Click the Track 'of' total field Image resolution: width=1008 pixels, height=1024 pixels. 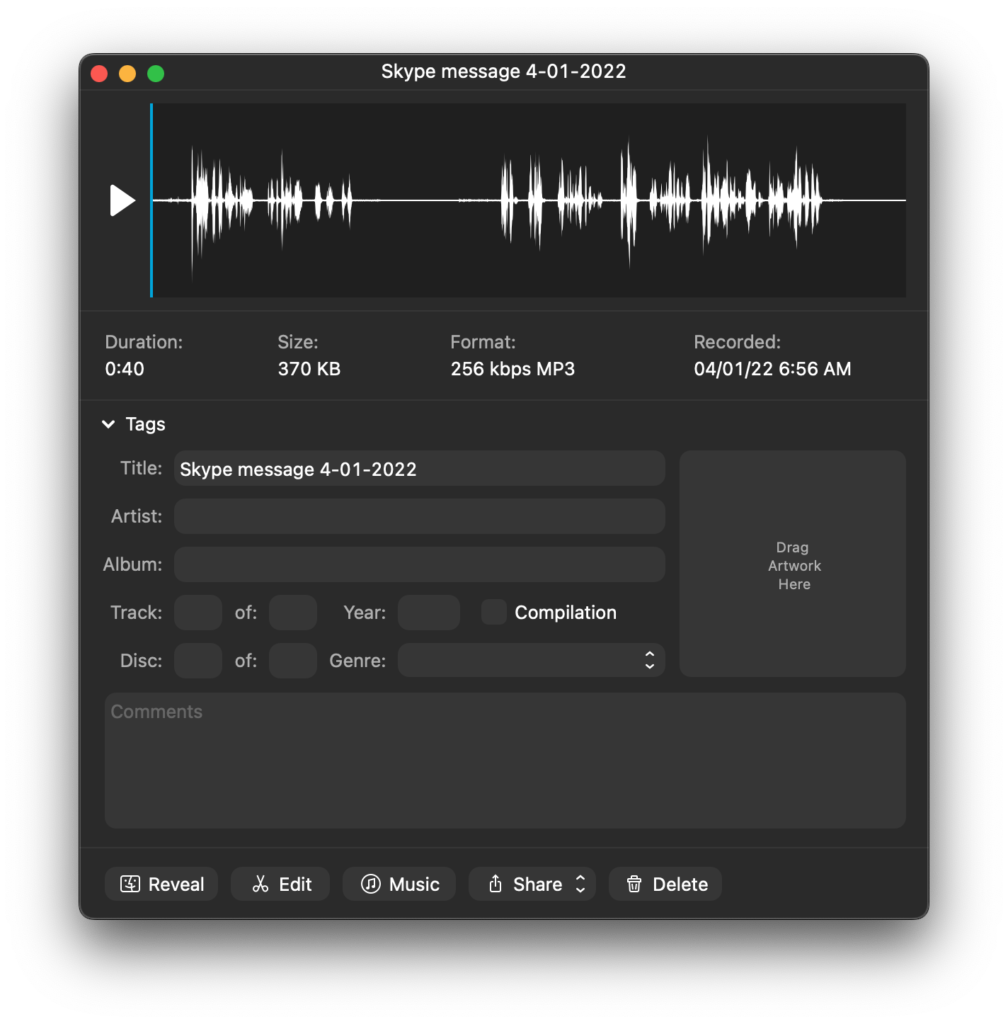[x=293, y=613]
